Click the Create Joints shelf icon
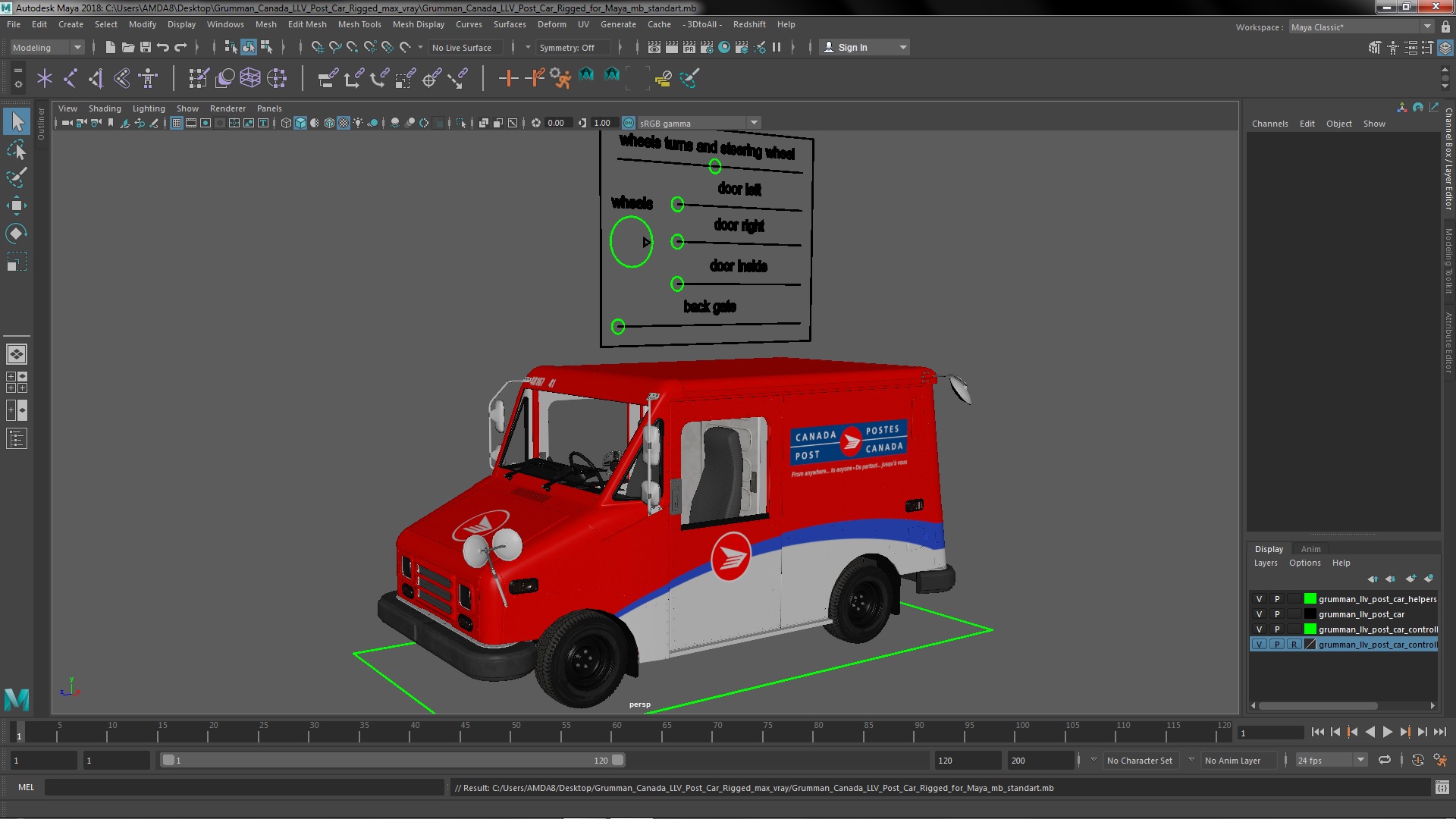This screenshot has width=1456, height=819. click(71, 78)
